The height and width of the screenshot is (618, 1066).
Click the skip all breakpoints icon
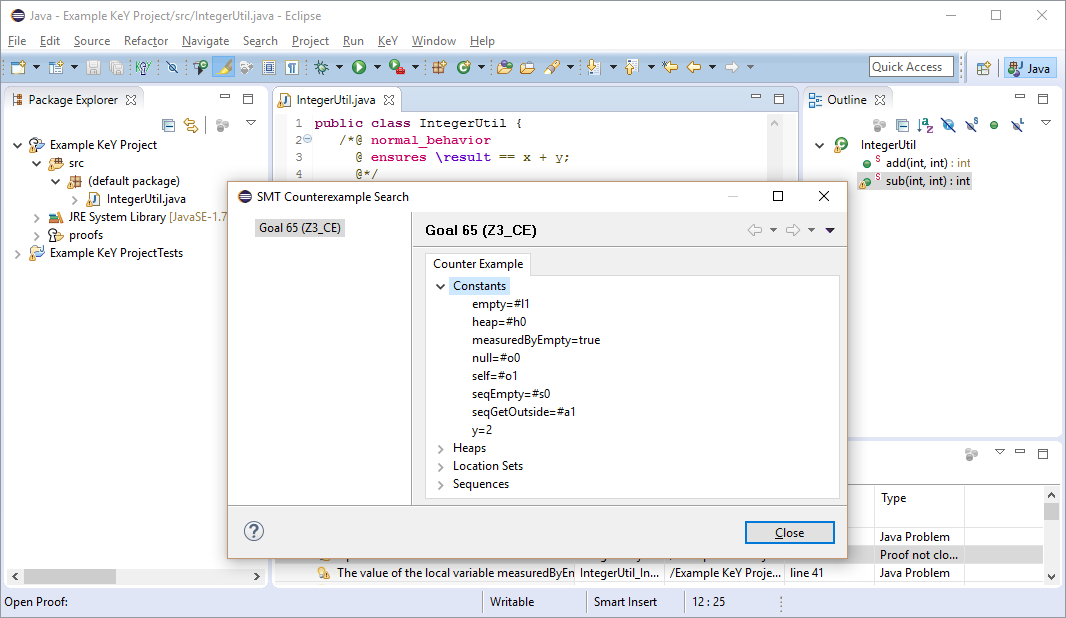(172, 67)
